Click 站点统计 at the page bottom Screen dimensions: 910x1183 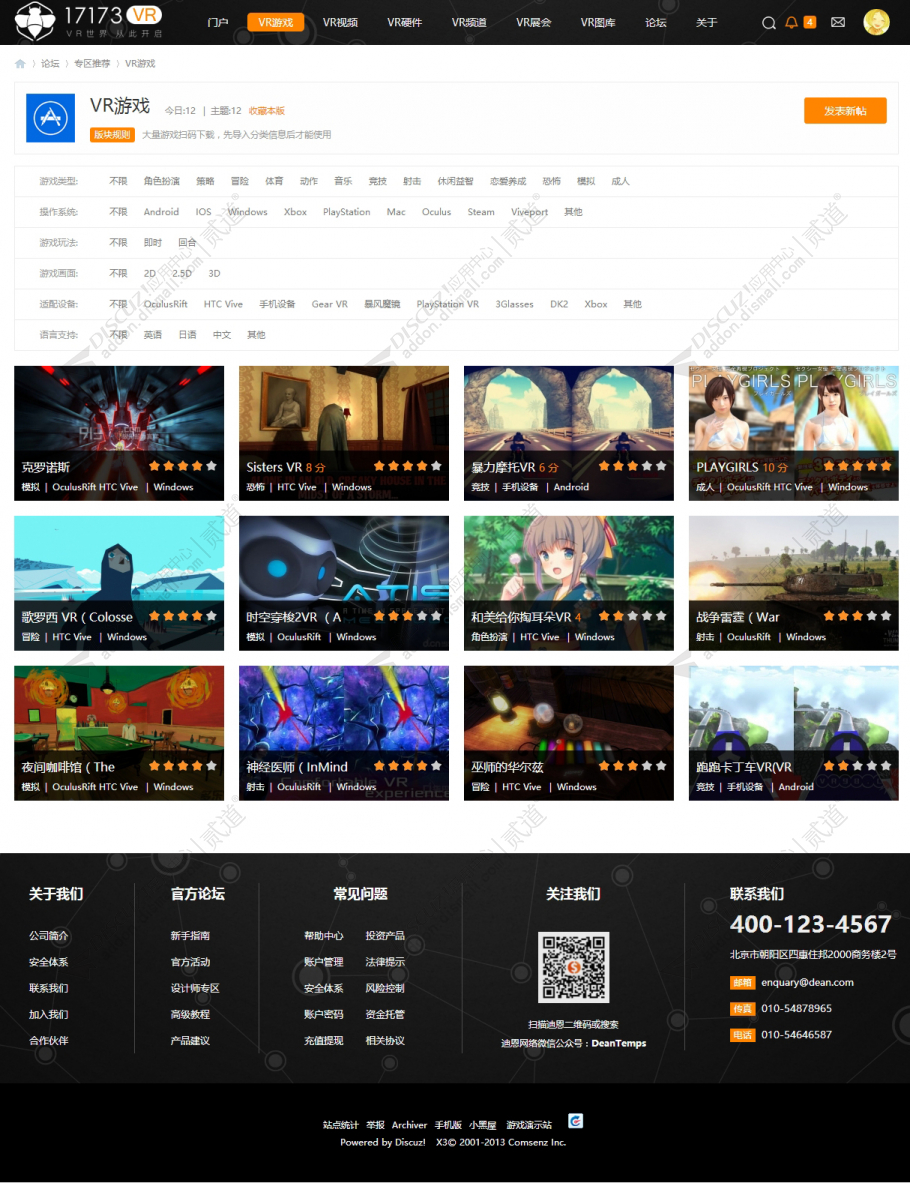tap(340, 1125)
